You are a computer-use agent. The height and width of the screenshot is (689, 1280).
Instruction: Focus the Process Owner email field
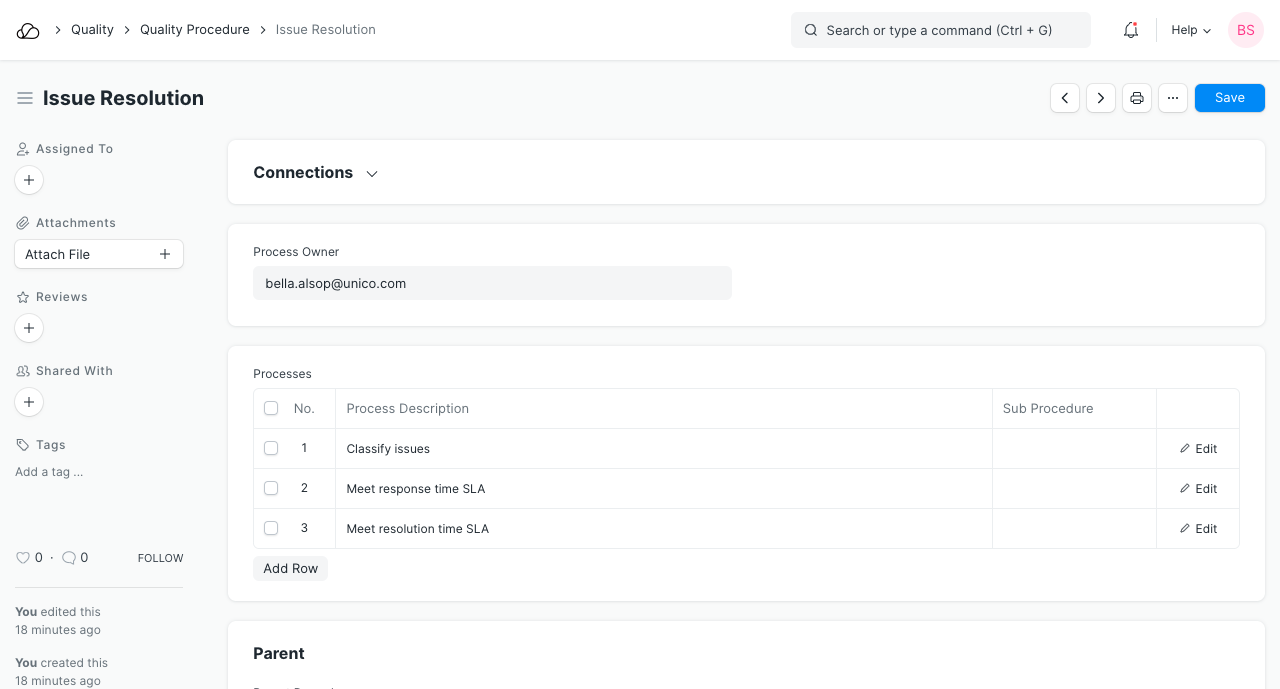pyautogui.click(x=492, y=283)
